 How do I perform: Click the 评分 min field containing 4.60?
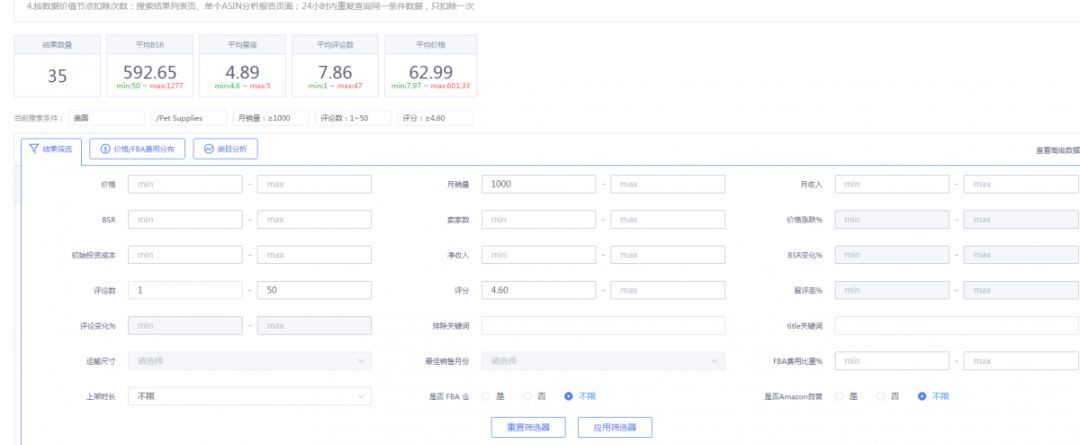(539, 290)
